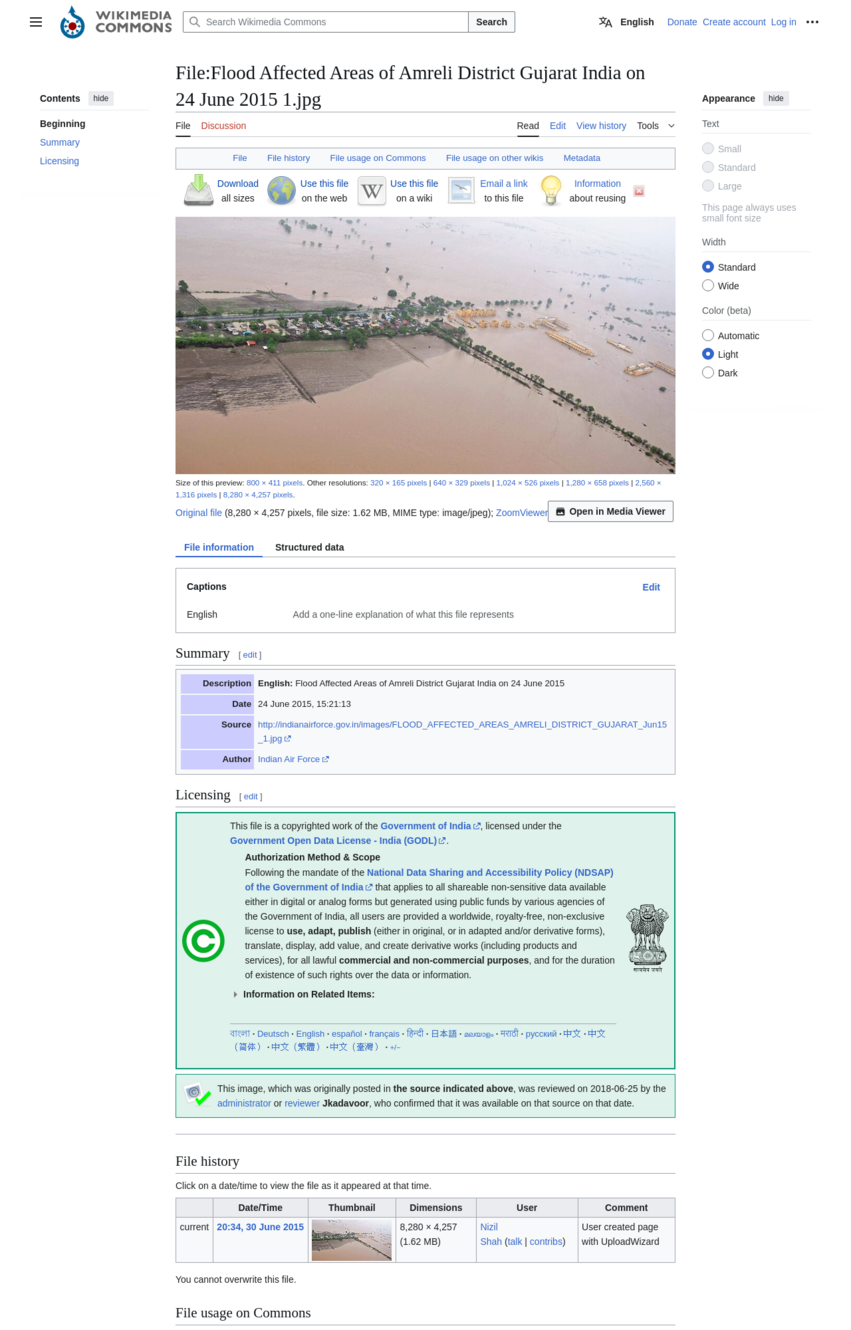Click the Wikimedia Commons logo

click(x=115, y=22)
